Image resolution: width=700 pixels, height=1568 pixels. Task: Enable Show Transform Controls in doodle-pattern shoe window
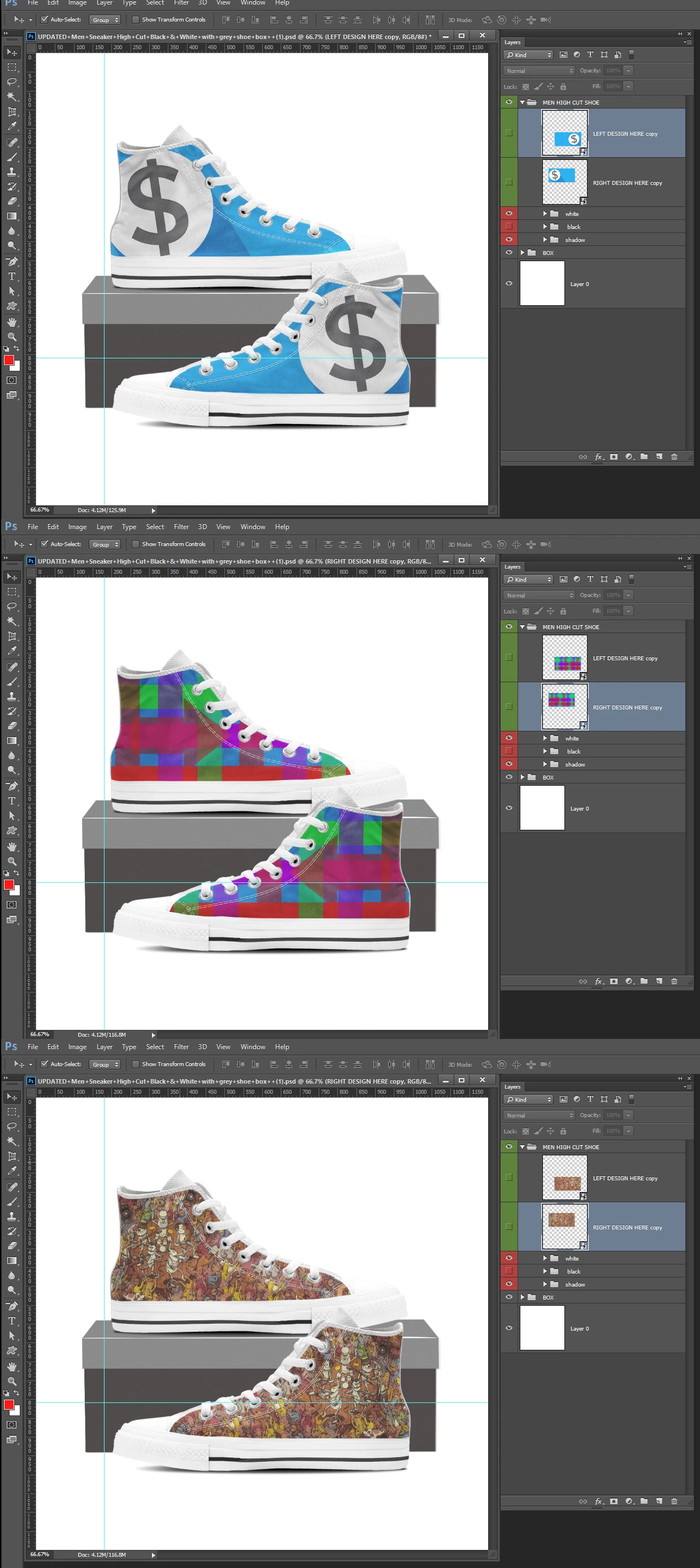coord(136,1064)
